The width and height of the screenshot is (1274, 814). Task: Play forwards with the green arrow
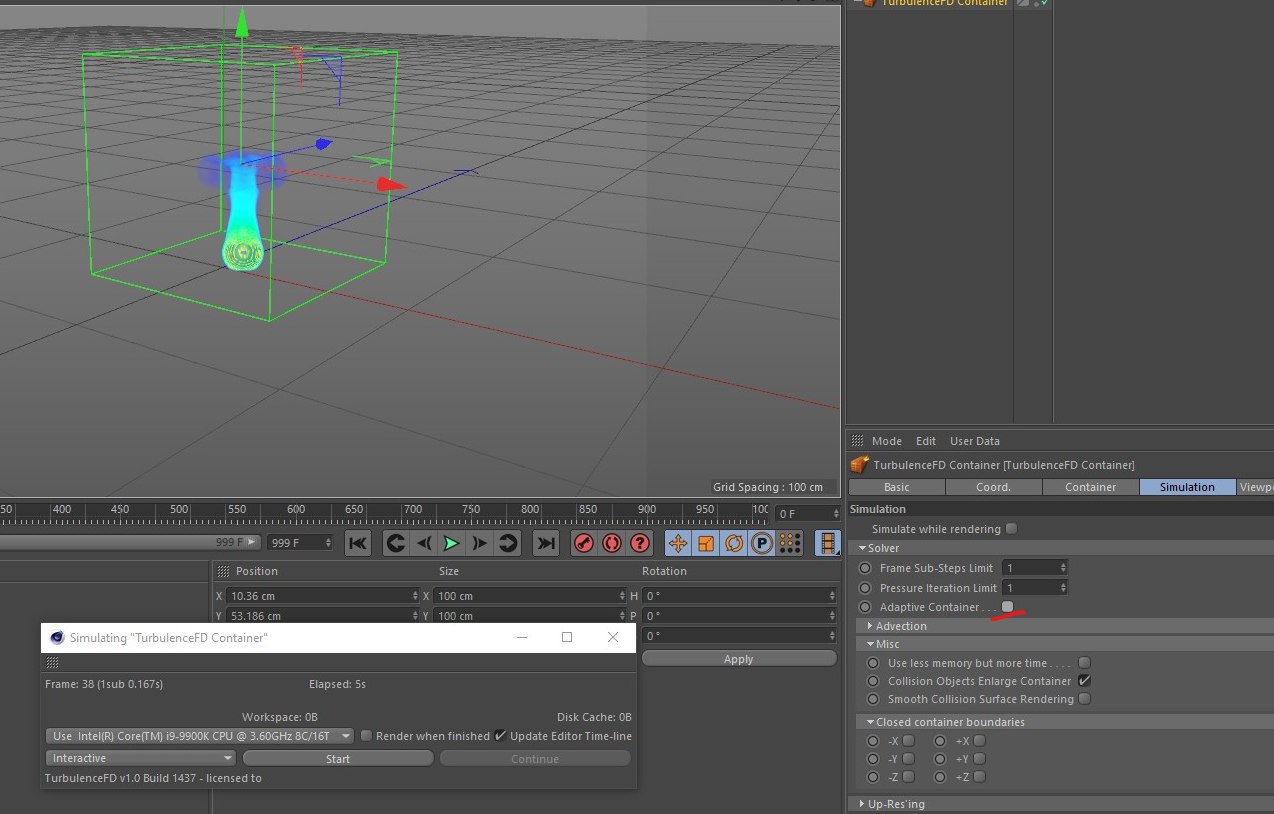pyautogui.click(x=452, y=543)
